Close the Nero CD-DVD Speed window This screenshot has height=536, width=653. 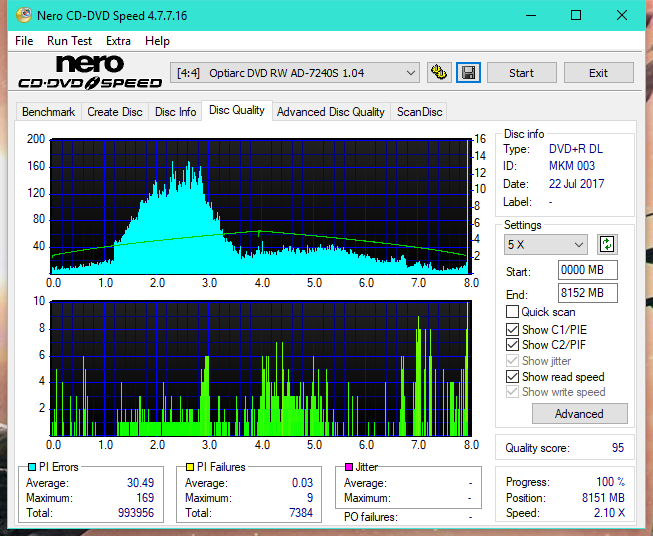point(622,15)
